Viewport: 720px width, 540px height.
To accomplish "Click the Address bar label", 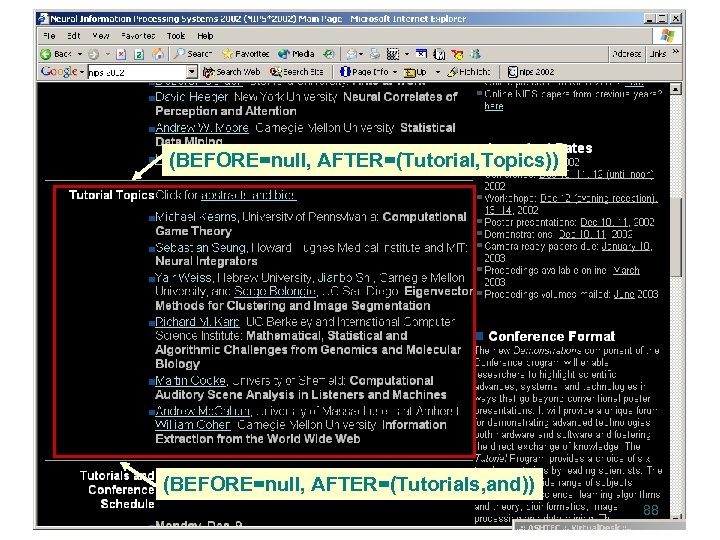I will tap(626, 54).
